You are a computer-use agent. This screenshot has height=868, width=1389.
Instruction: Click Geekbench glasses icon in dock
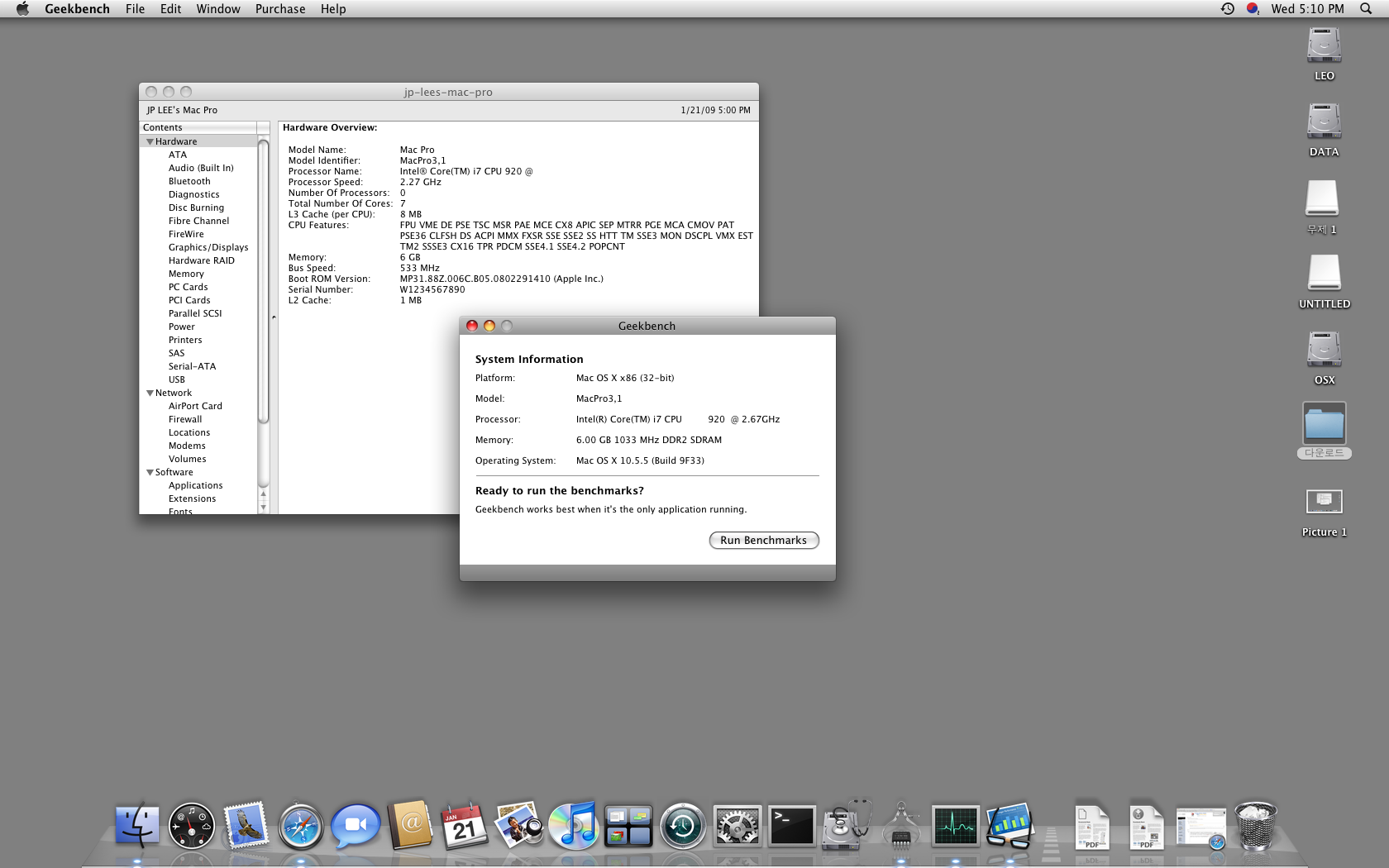(1010, 826)
